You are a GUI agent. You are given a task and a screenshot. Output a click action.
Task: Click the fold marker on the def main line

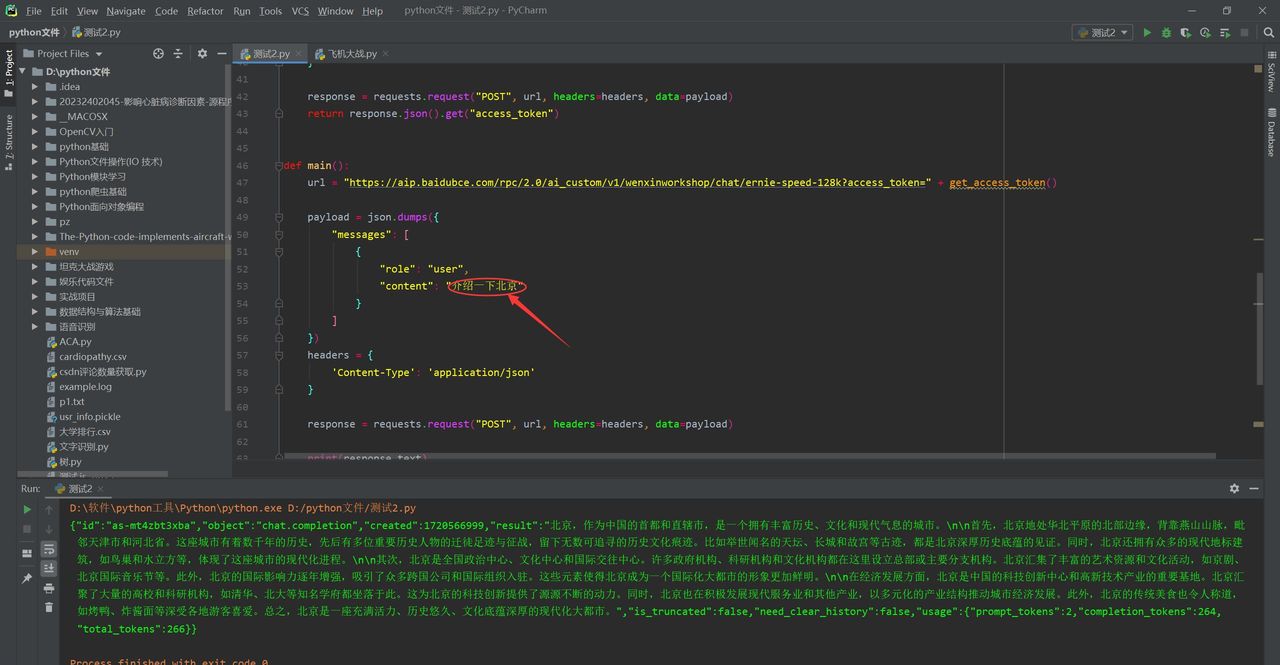click(x=280, y=166)
